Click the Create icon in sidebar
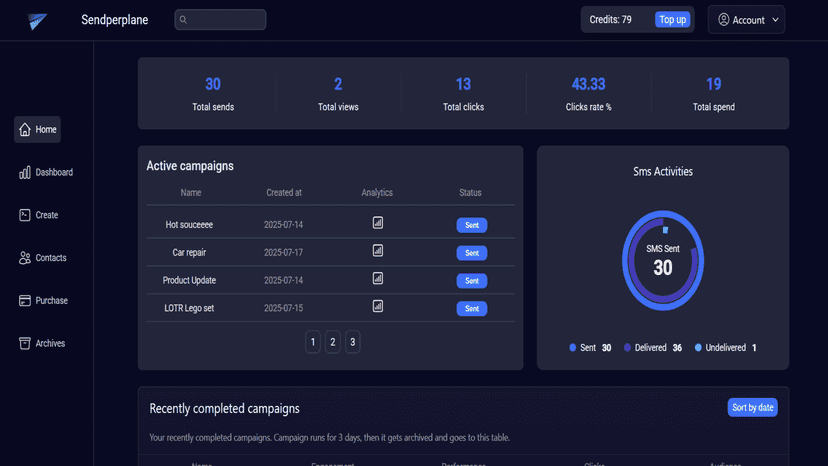The width and height of the screenshot is (828, 466). (25, 215)
